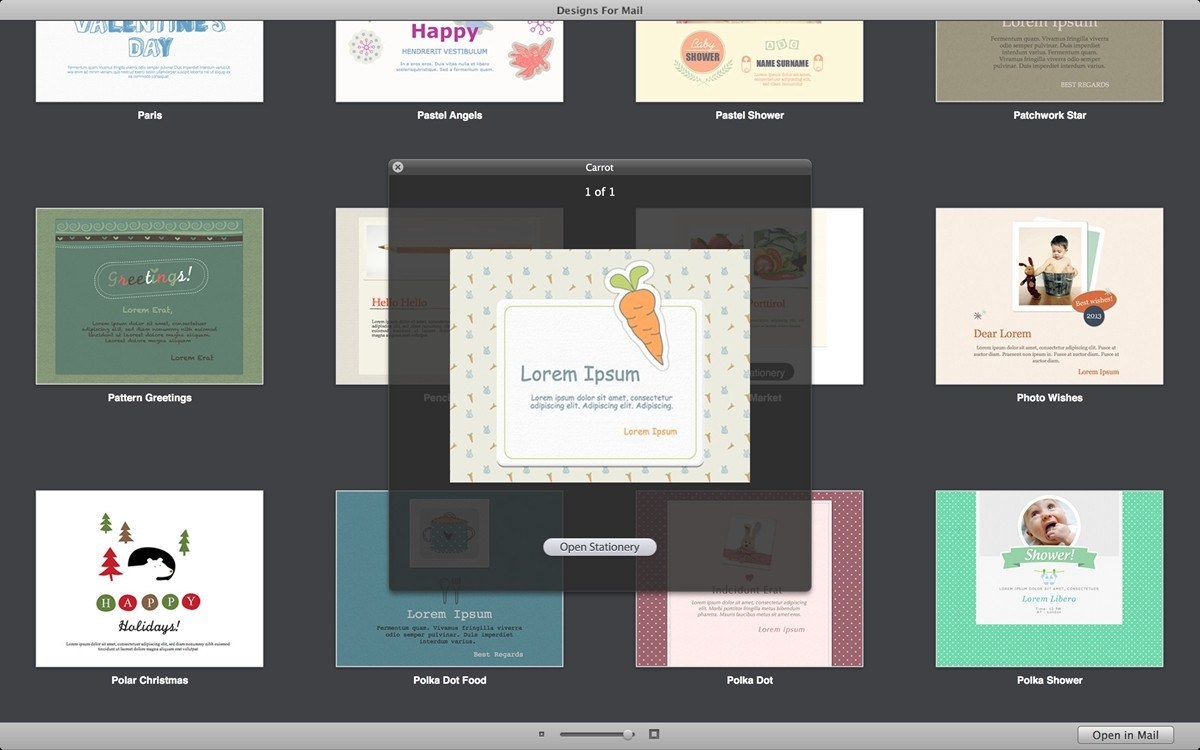The image size is (1200, 750).
Task: Click the Carrot popup title
Action: 600,167
